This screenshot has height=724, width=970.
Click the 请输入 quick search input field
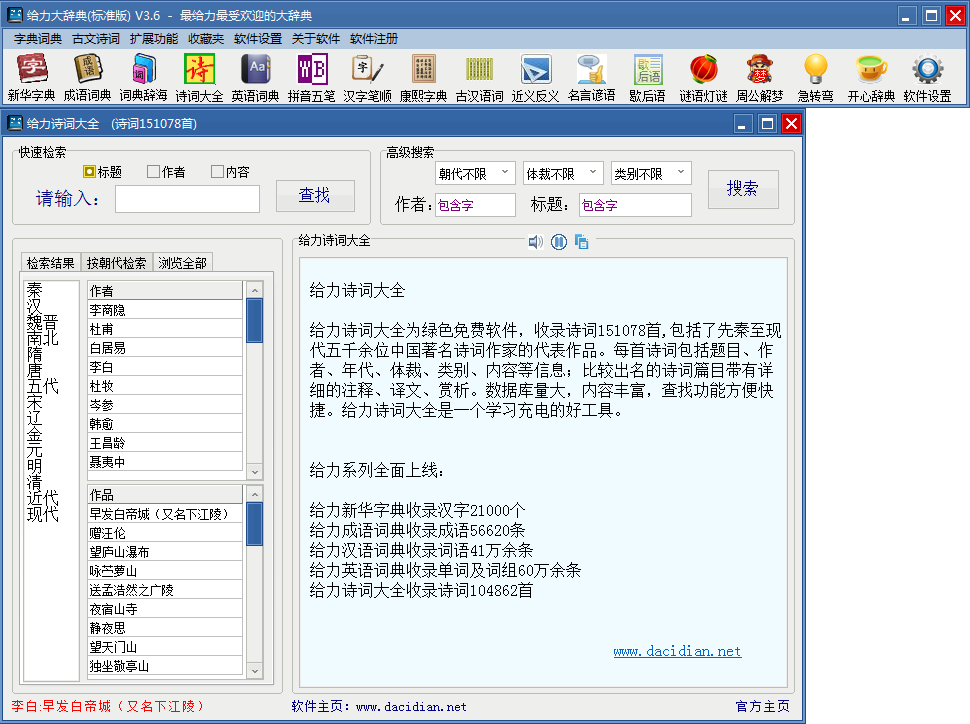pyautogui.click(x=187, y=199)
